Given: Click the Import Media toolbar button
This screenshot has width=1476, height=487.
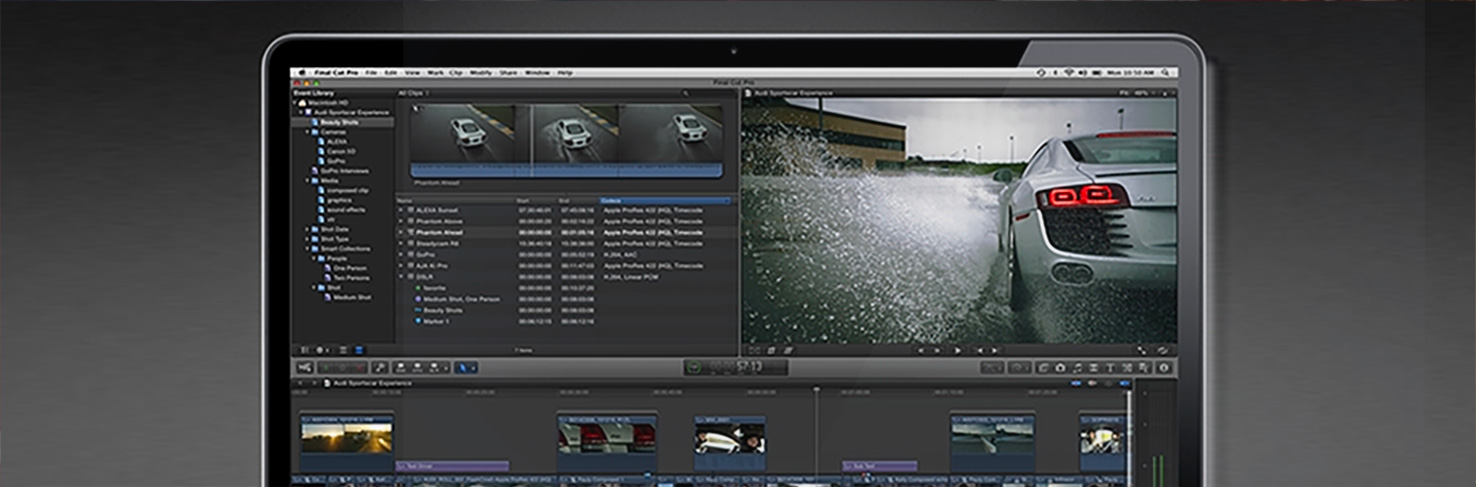Looking at the screenshot, I should [x=305, y=368].
